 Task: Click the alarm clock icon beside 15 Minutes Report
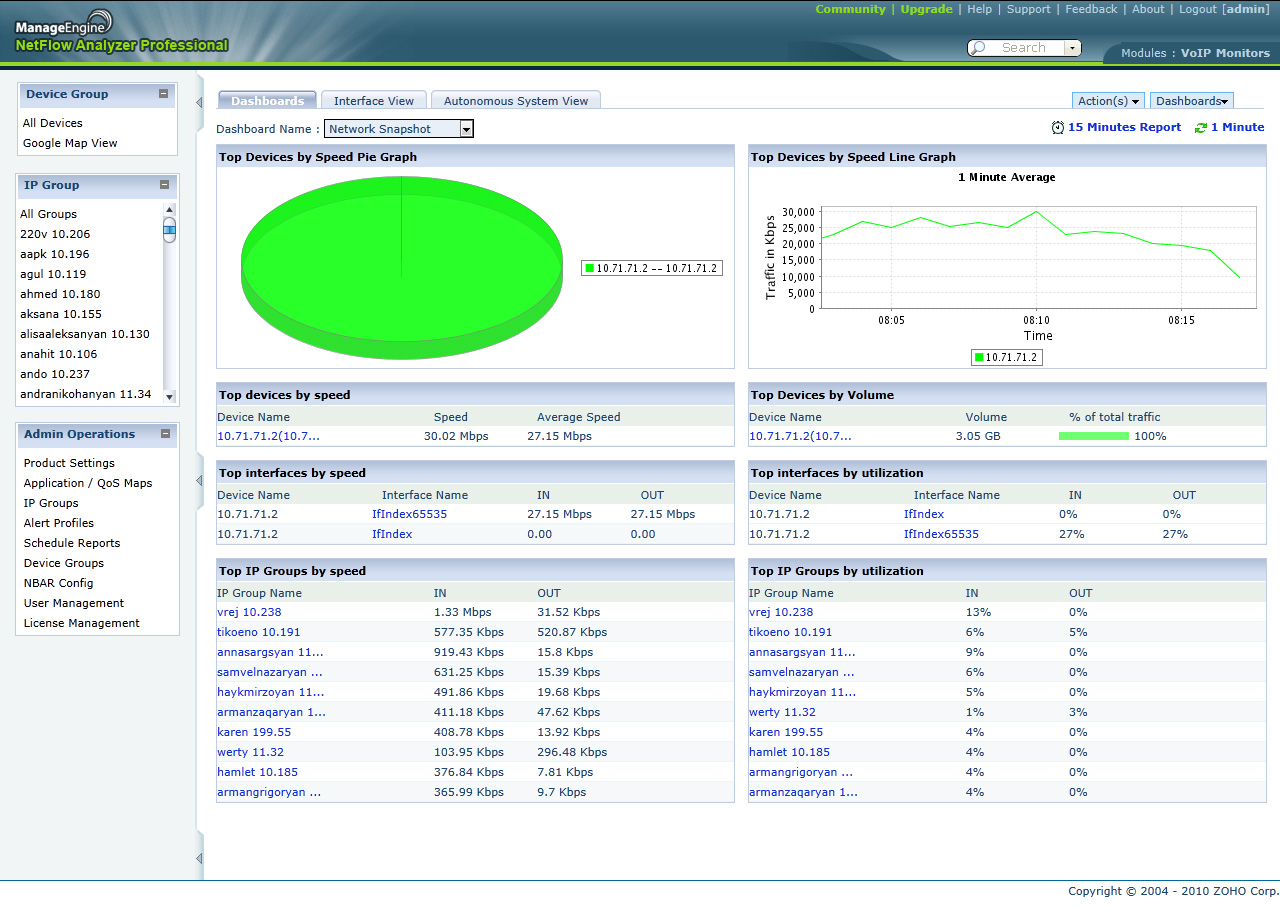pos(1058,127)
